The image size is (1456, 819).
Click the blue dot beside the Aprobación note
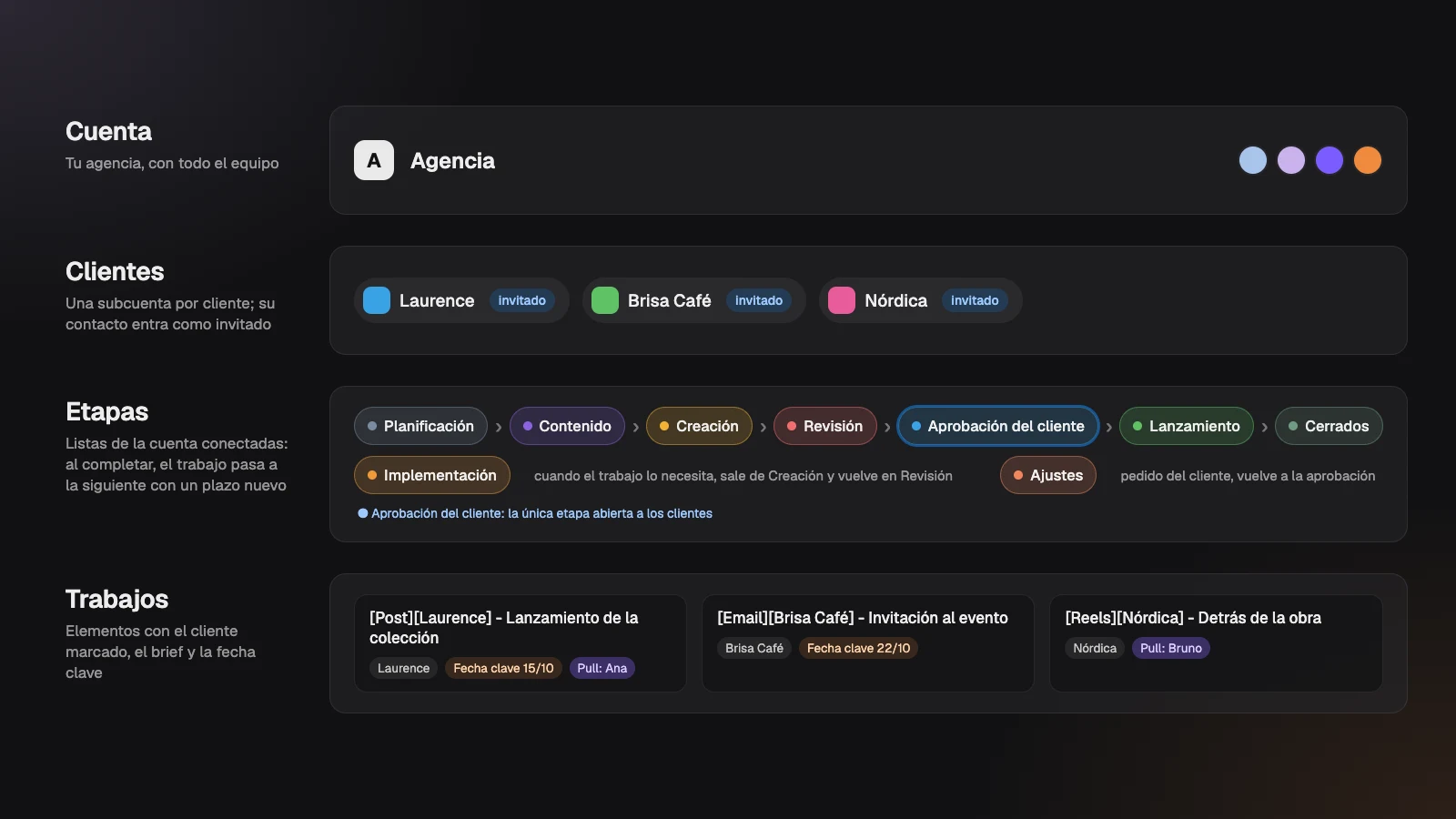coord(363,513)
